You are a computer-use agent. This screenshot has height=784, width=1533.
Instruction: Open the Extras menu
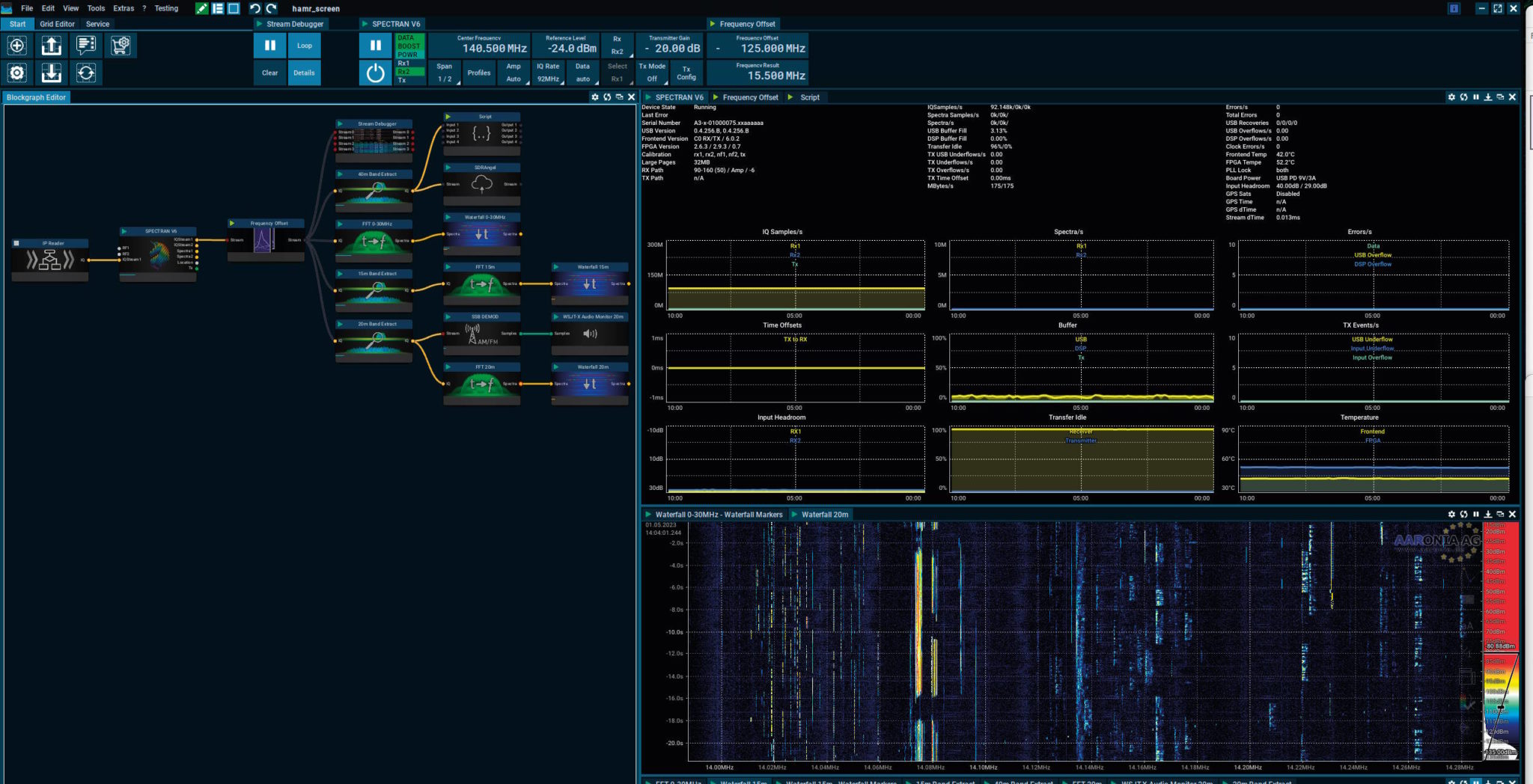tap(124, 8)
